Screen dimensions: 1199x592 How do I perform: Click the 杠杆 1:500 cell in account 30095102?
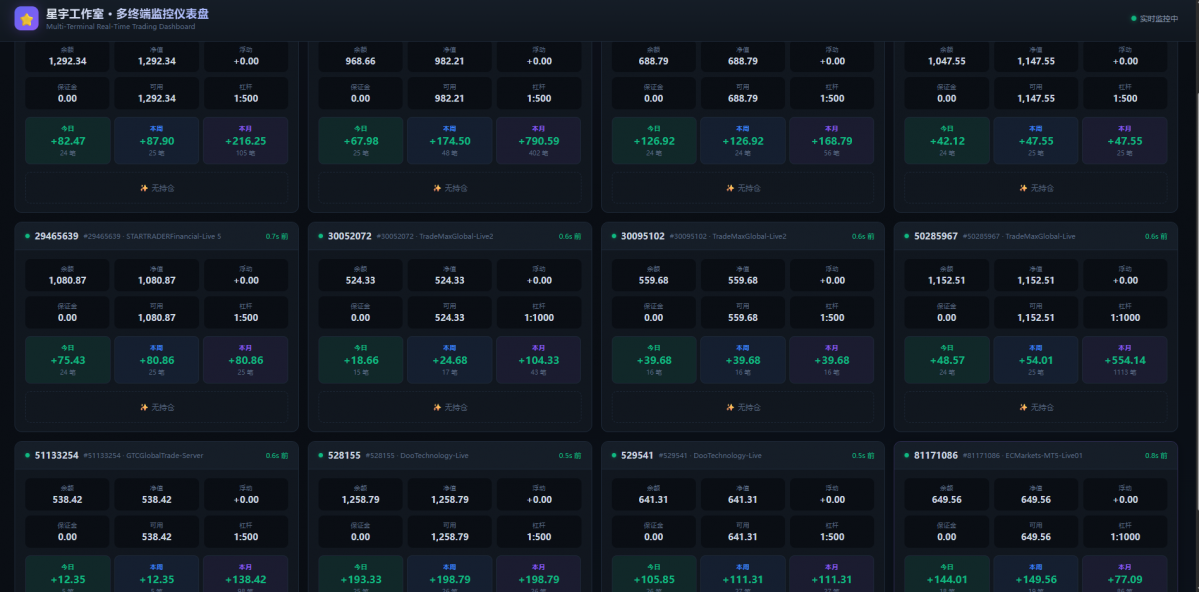[832, 313]
